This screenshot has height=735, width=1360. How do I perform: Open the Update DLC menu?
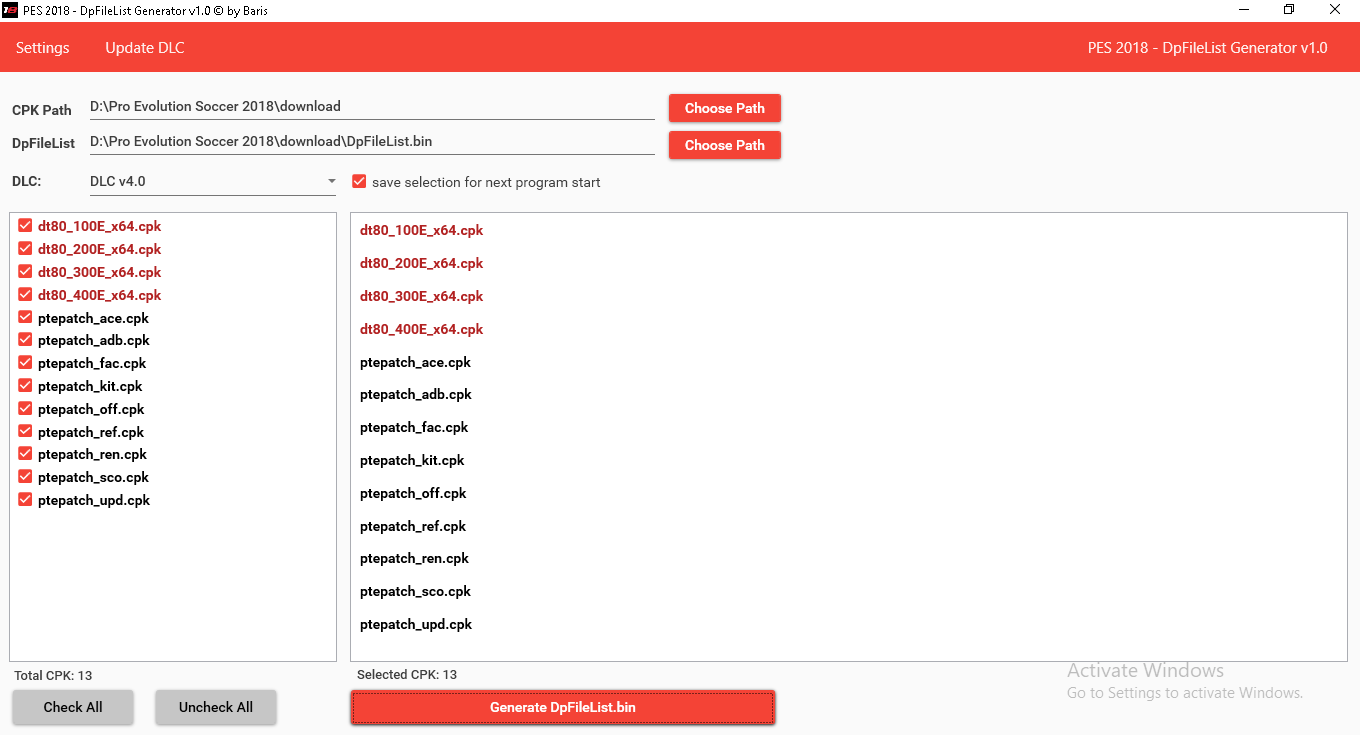145,48
